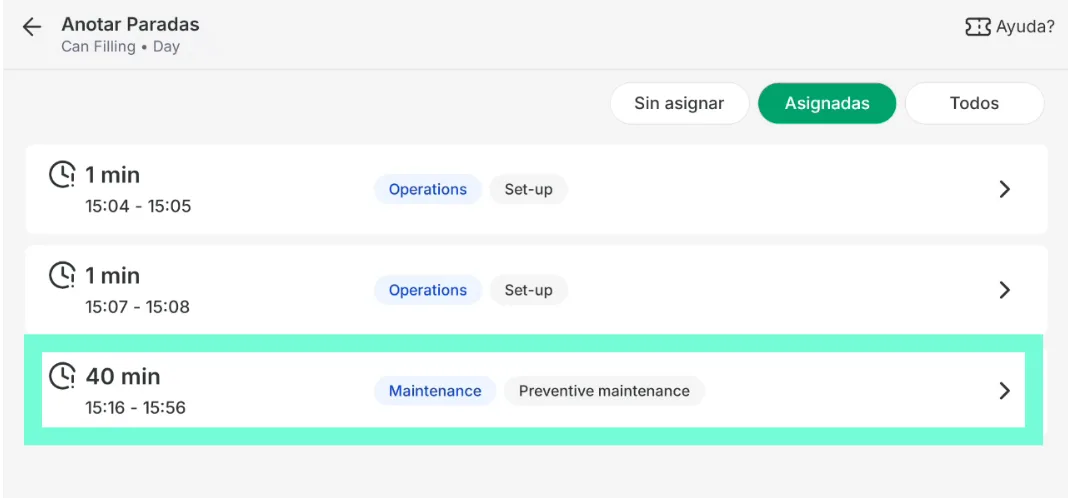
Task: Go back with the left arrow icon
Action: (31, 27)
